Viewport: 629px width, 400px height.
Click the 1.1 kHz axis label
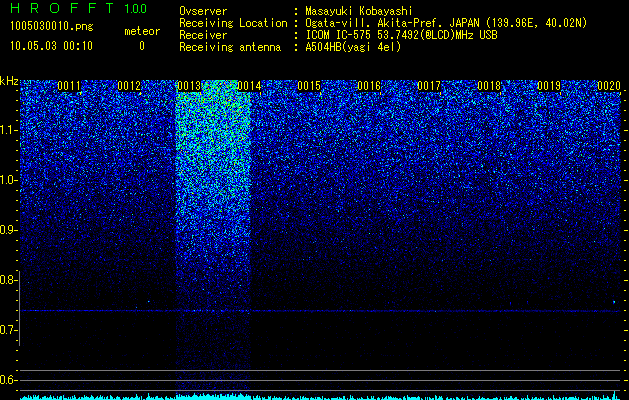click(8, 130)
